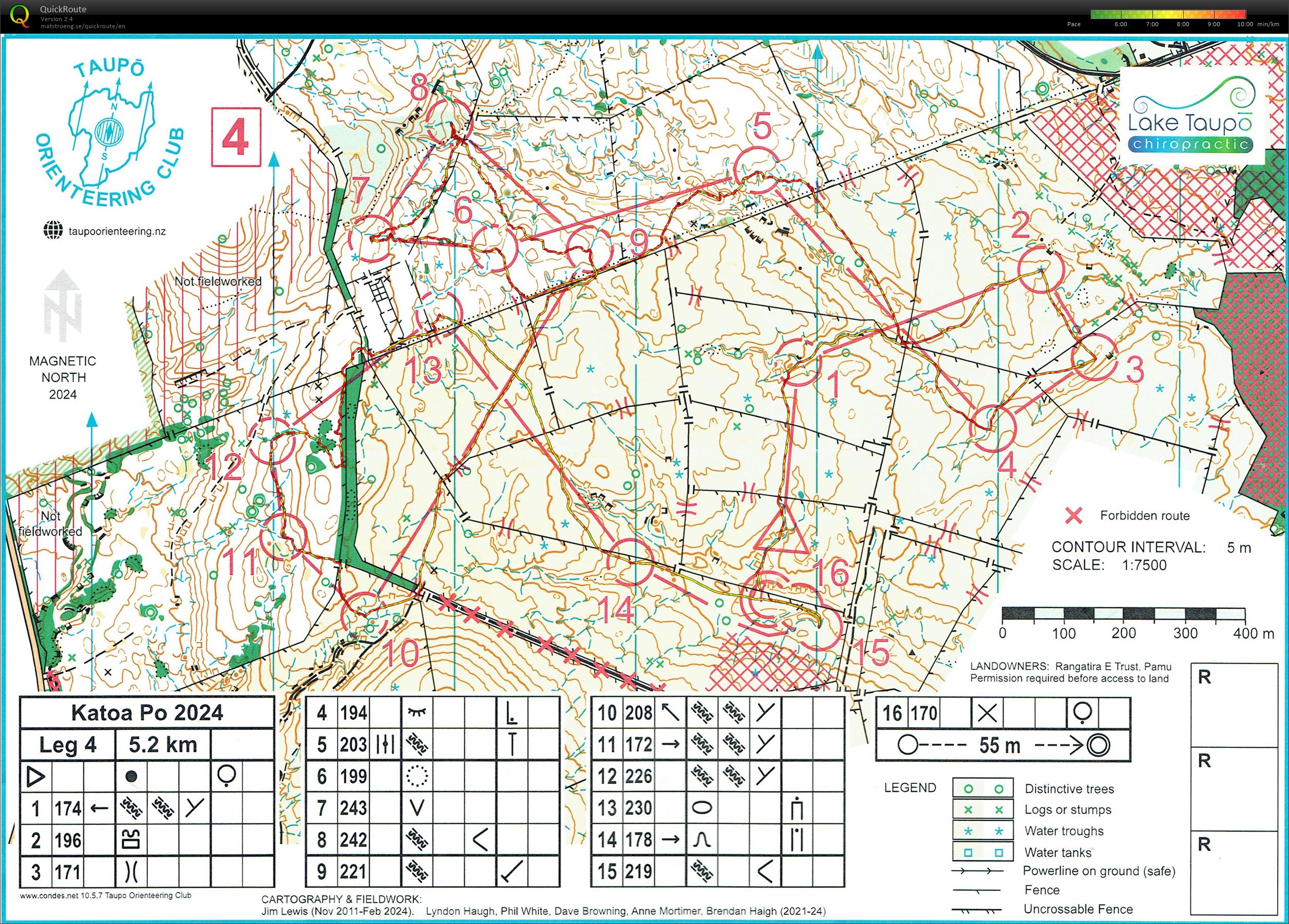Click control code 230 in description table

(x=639, y=808)
